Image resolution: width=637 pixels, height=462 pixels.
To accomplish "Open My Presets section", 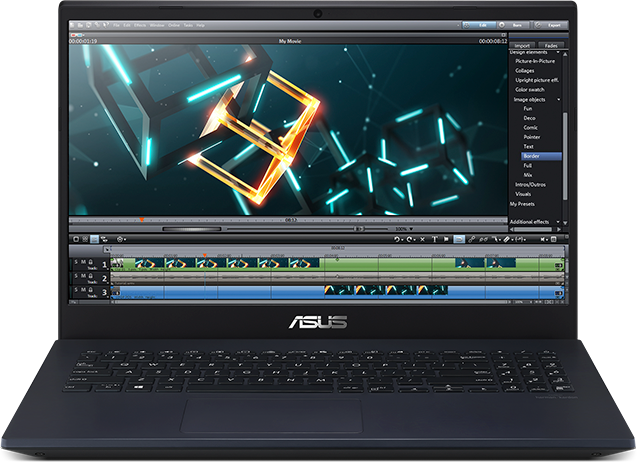I will pos(522,204).
